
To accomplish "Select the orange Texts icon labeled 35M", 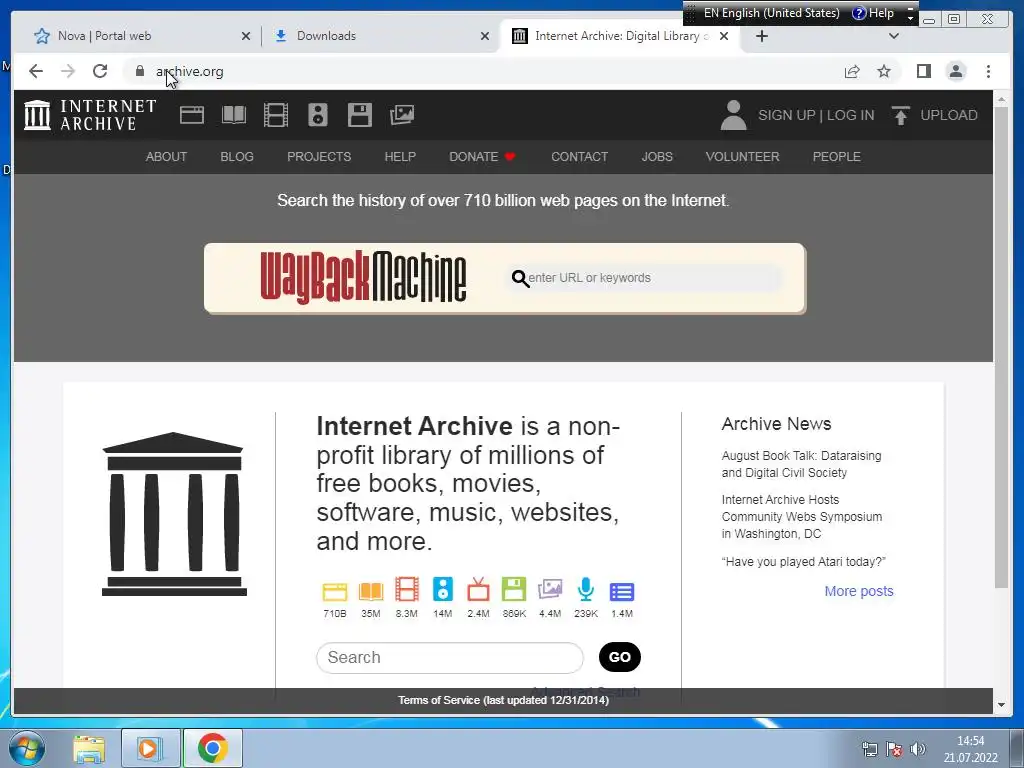I will point(371,591).
